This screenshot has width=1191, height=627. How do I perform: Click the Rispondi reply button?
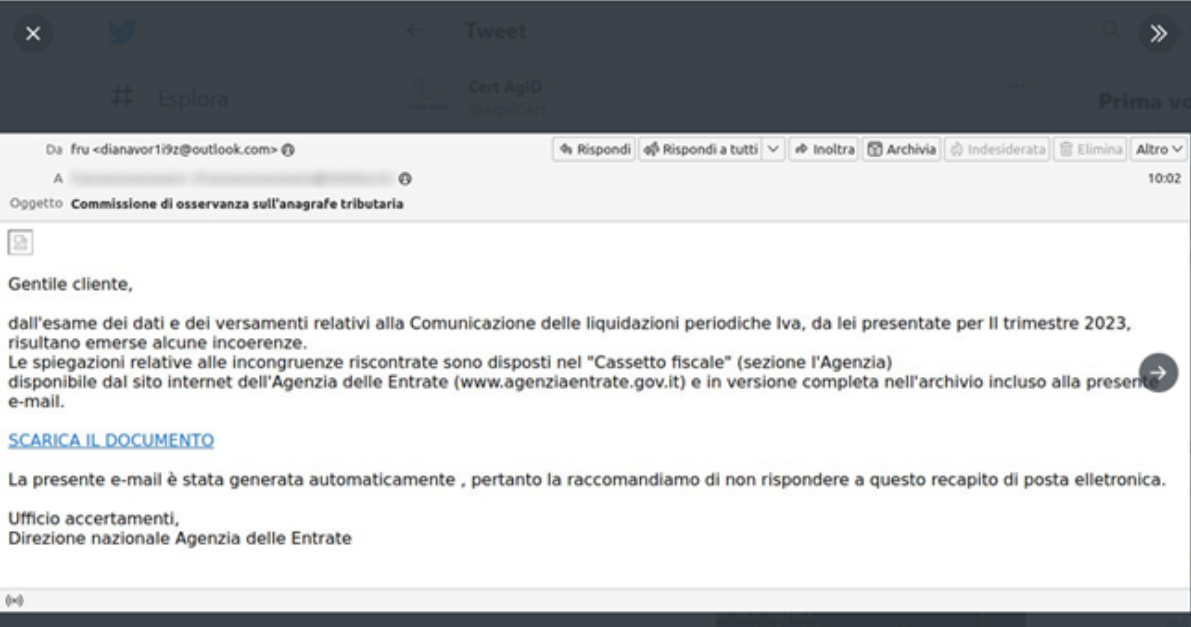[x=595, y=150]
